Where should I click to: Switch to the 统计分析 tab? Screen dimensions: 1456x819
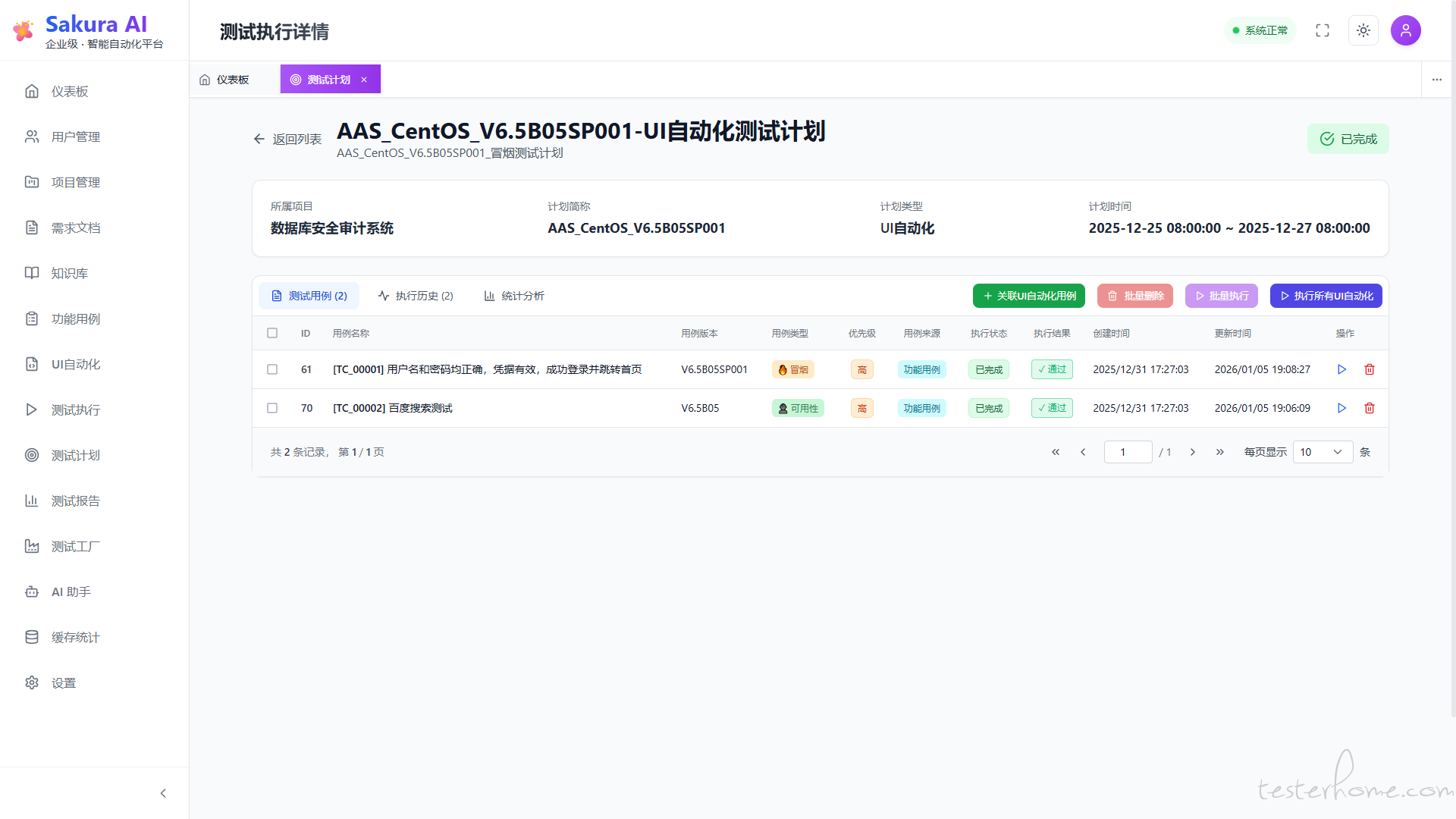pos(514,296)
